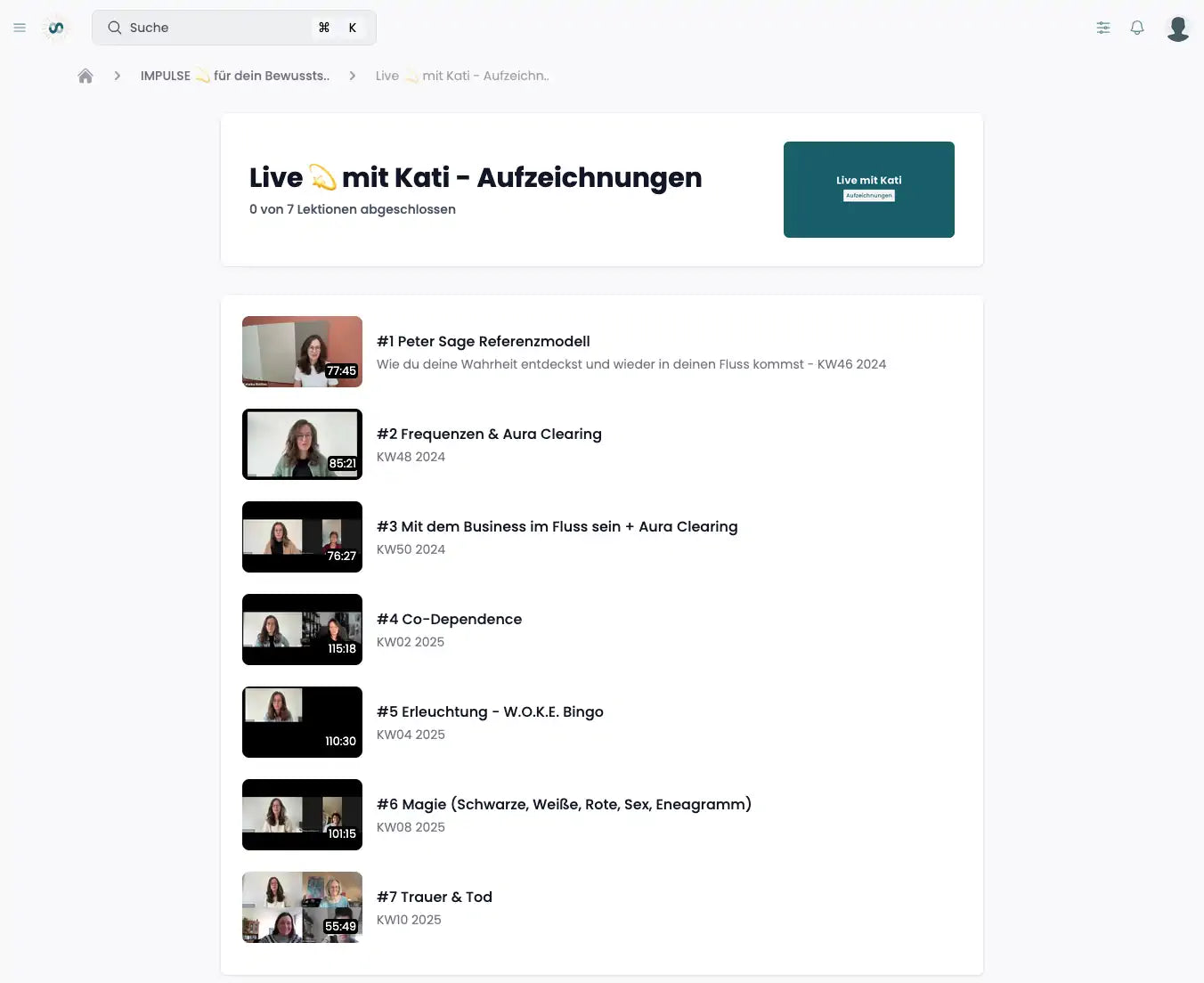The image size is (1204, 983).
Task: Select the #4 Co-Dependence lesson
Action: 449,619
